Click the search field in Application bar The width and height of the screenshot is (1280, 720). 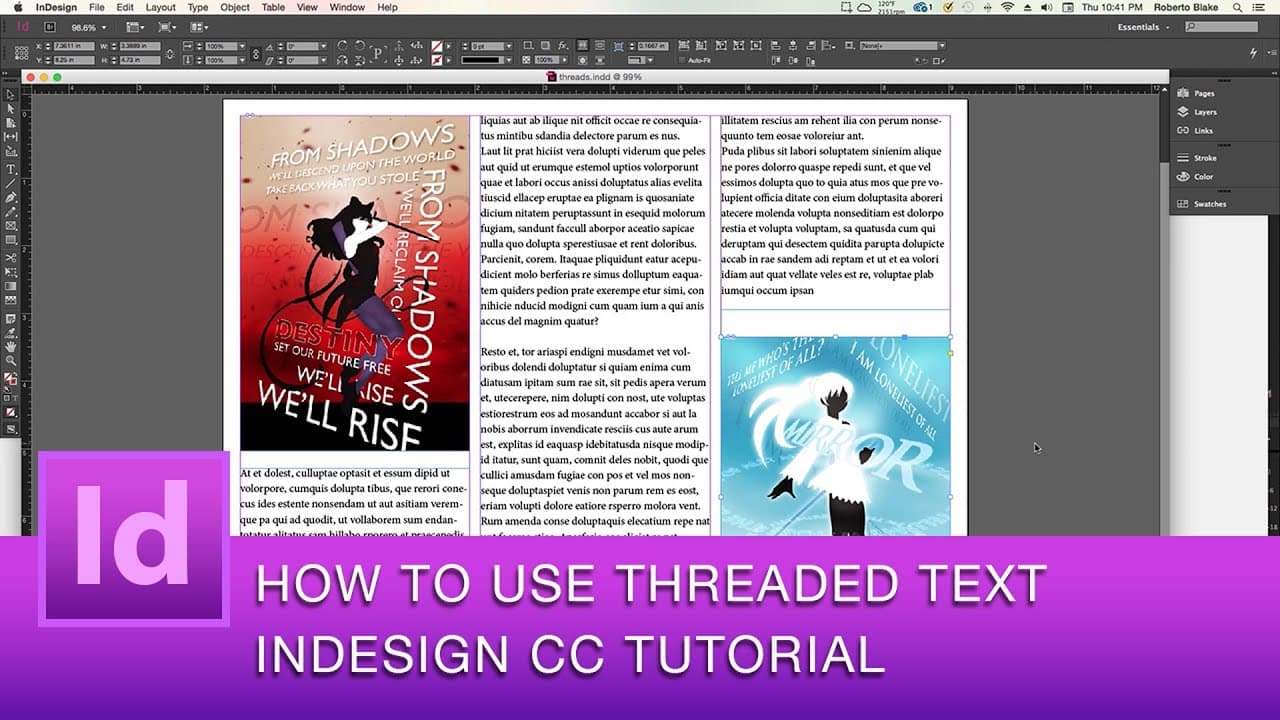coord(1221,27)
